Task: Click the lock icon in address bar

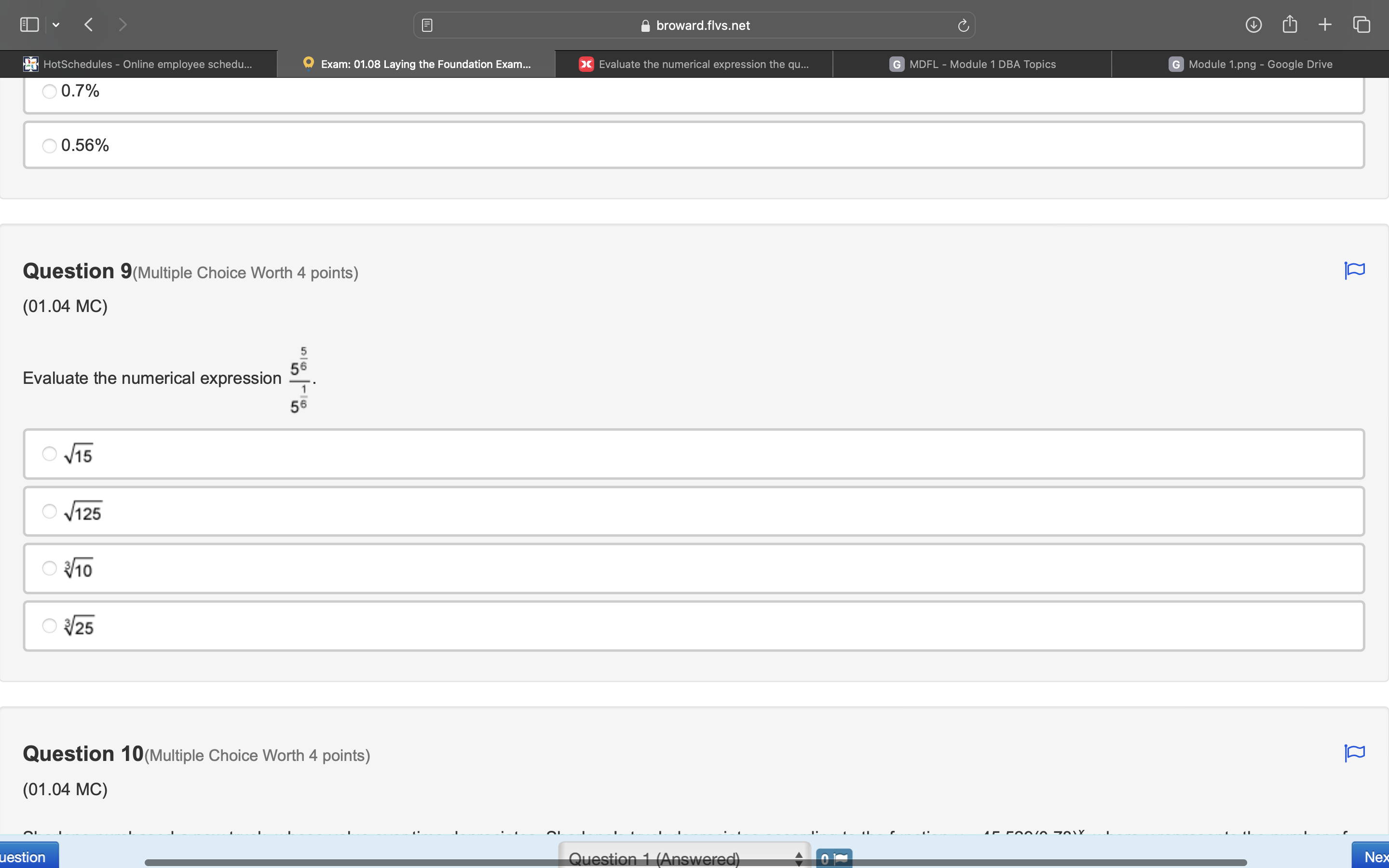Action: click(645, 26)
